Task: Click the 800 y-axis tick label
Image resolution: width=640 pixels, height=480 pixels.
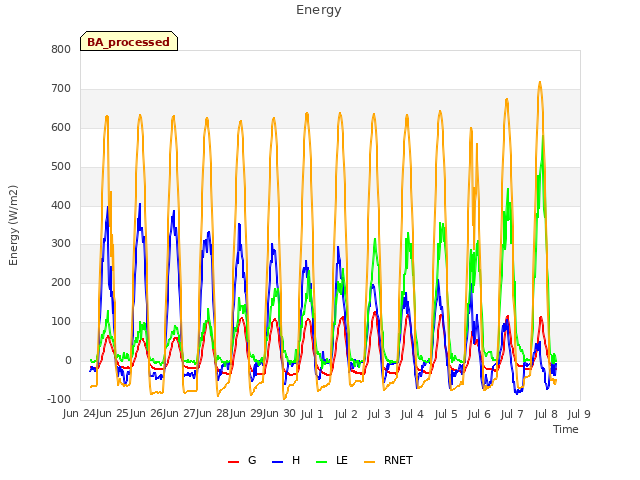Action: 61,49
